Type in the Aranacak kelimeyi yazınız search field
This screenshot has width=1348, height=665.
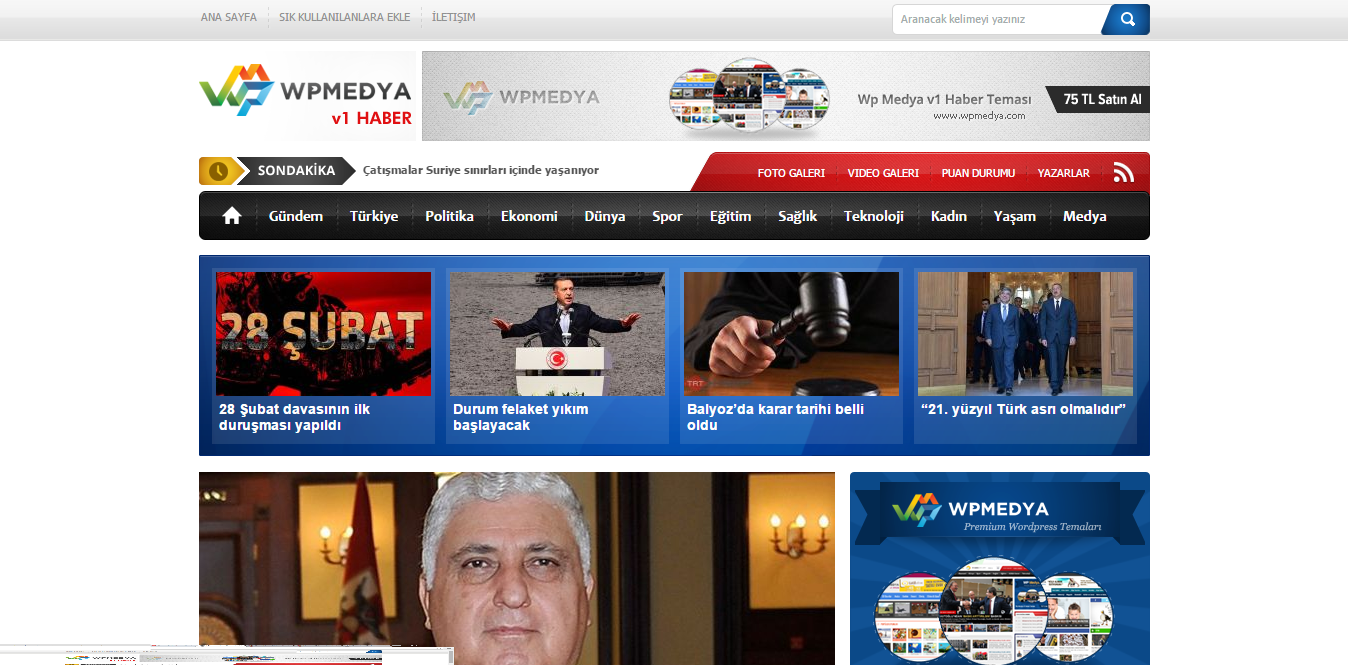pos(995,19)
